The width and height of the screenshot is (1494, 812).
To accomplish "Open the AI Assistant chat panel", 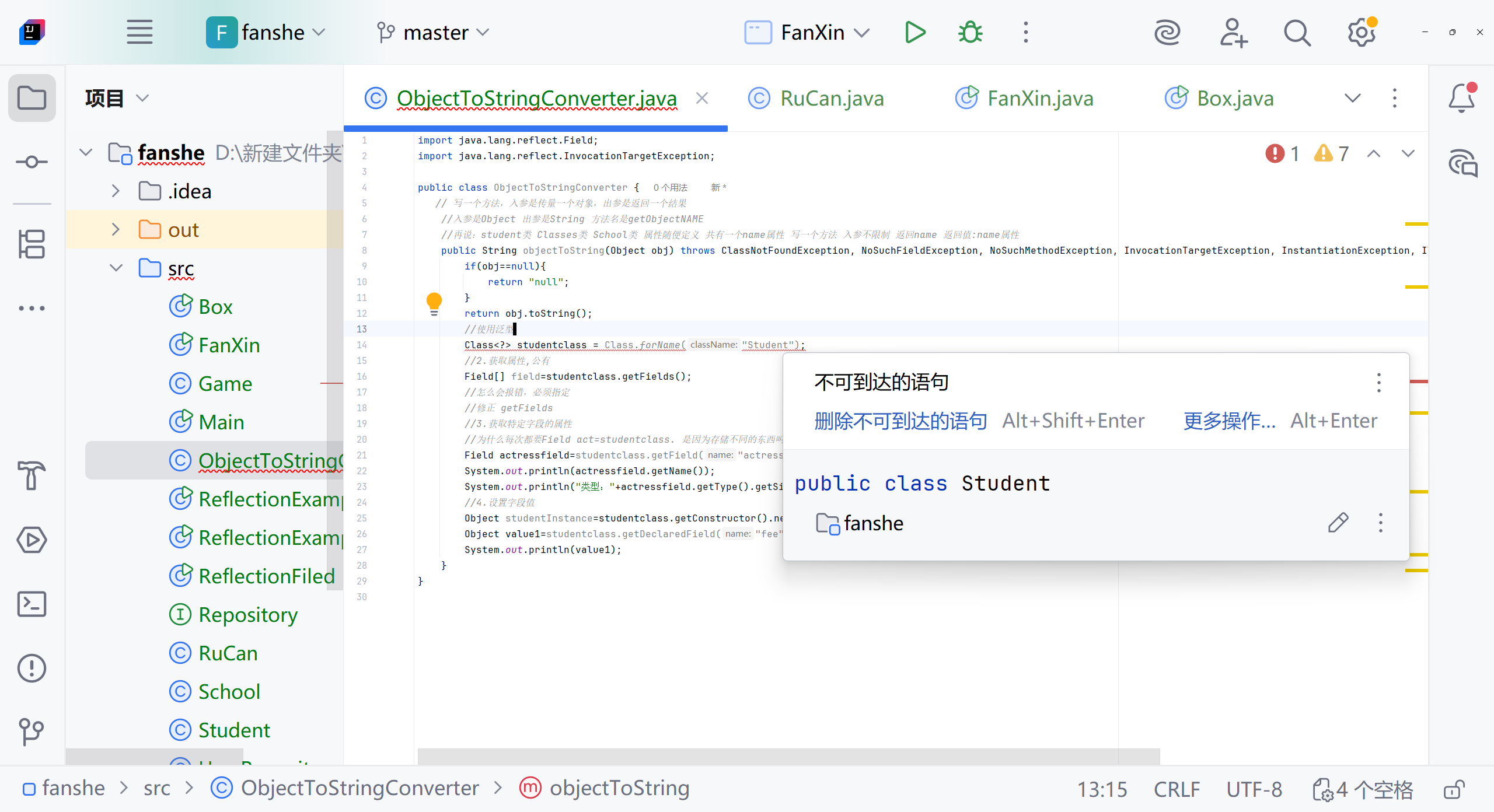I will click(1462, 163).
